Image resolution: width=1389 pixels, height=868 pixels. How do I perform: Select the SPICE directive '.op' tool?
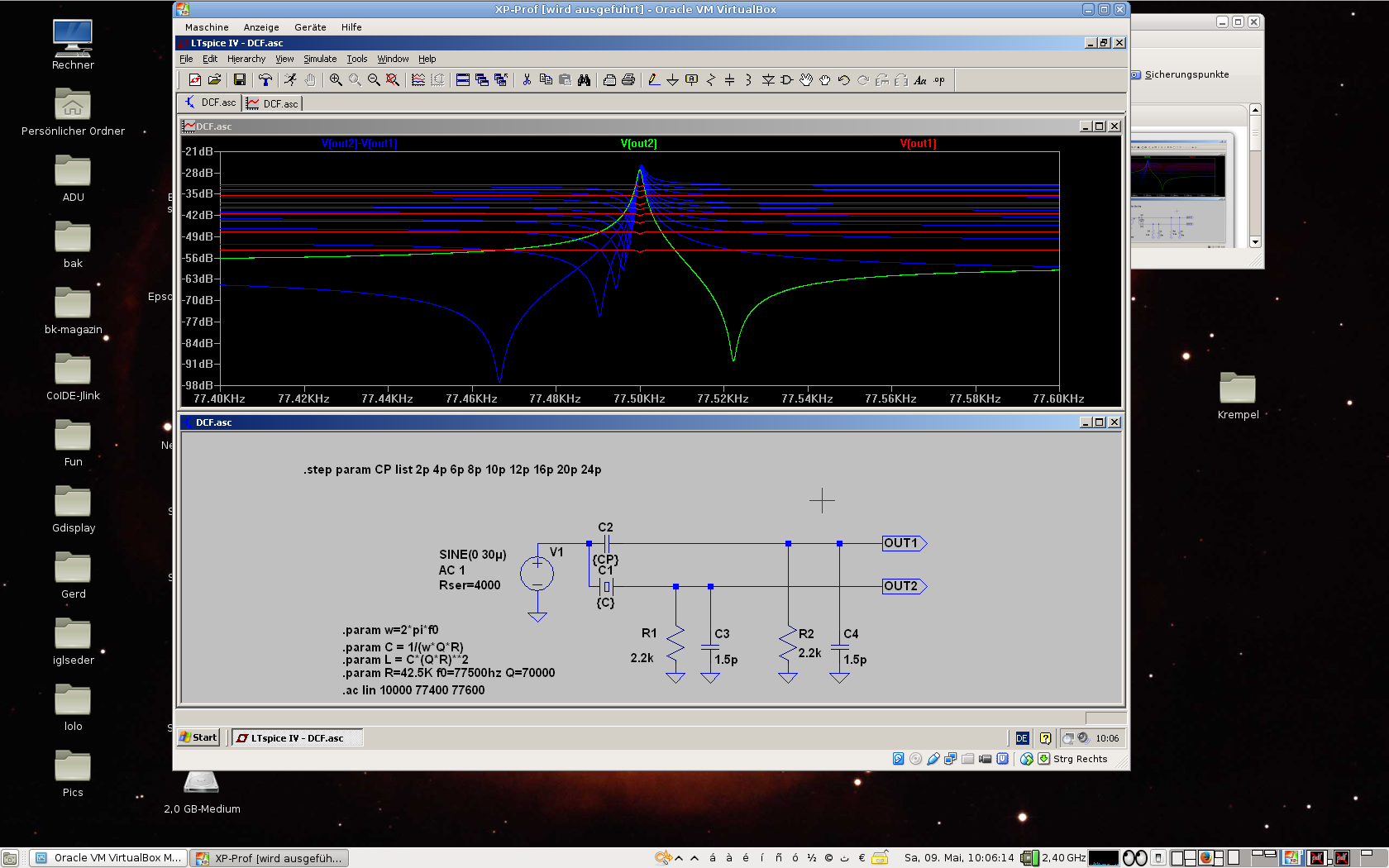[x=939, y=80]
